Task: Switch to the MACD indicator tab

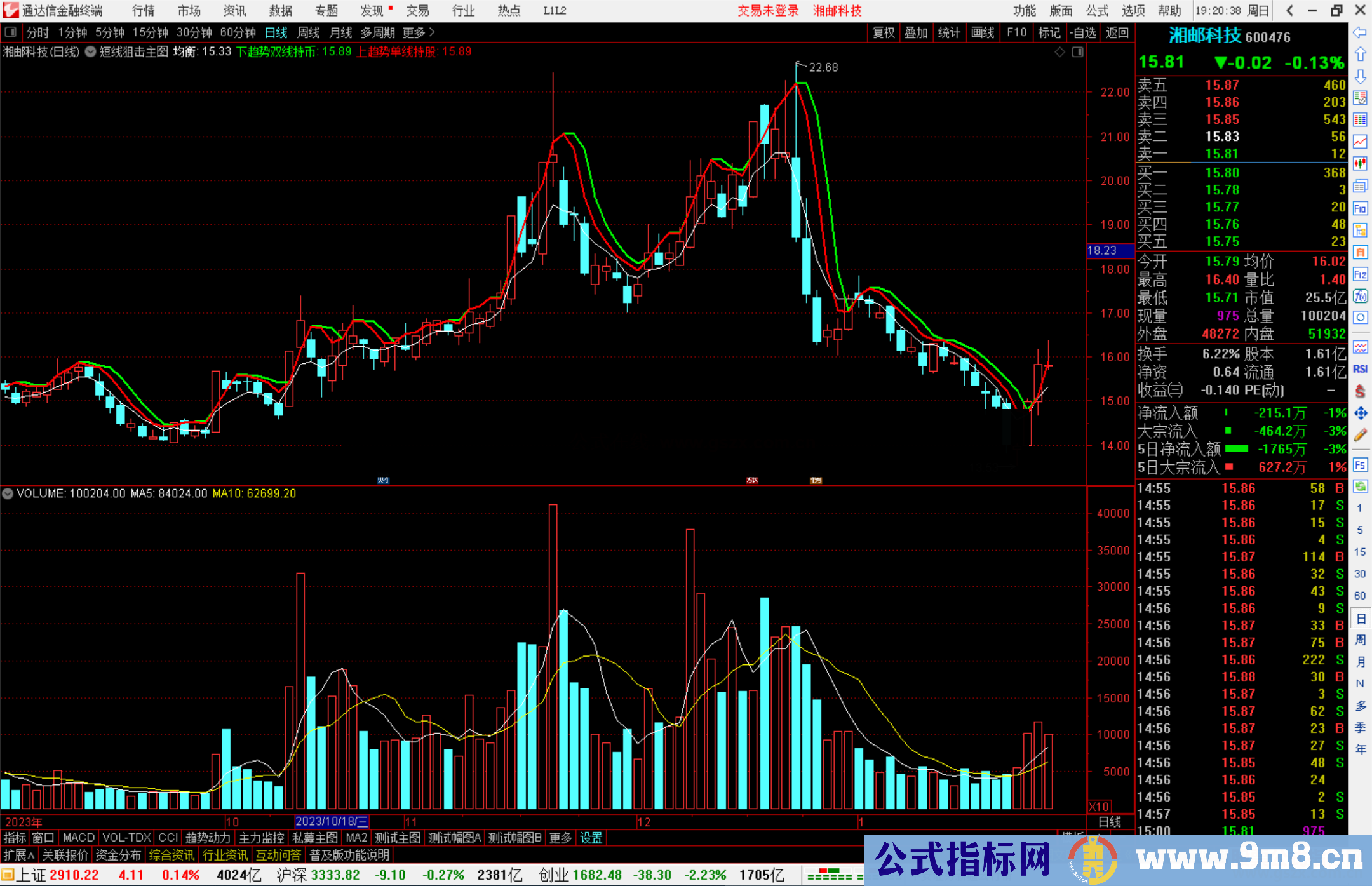Action: point(78,838)
